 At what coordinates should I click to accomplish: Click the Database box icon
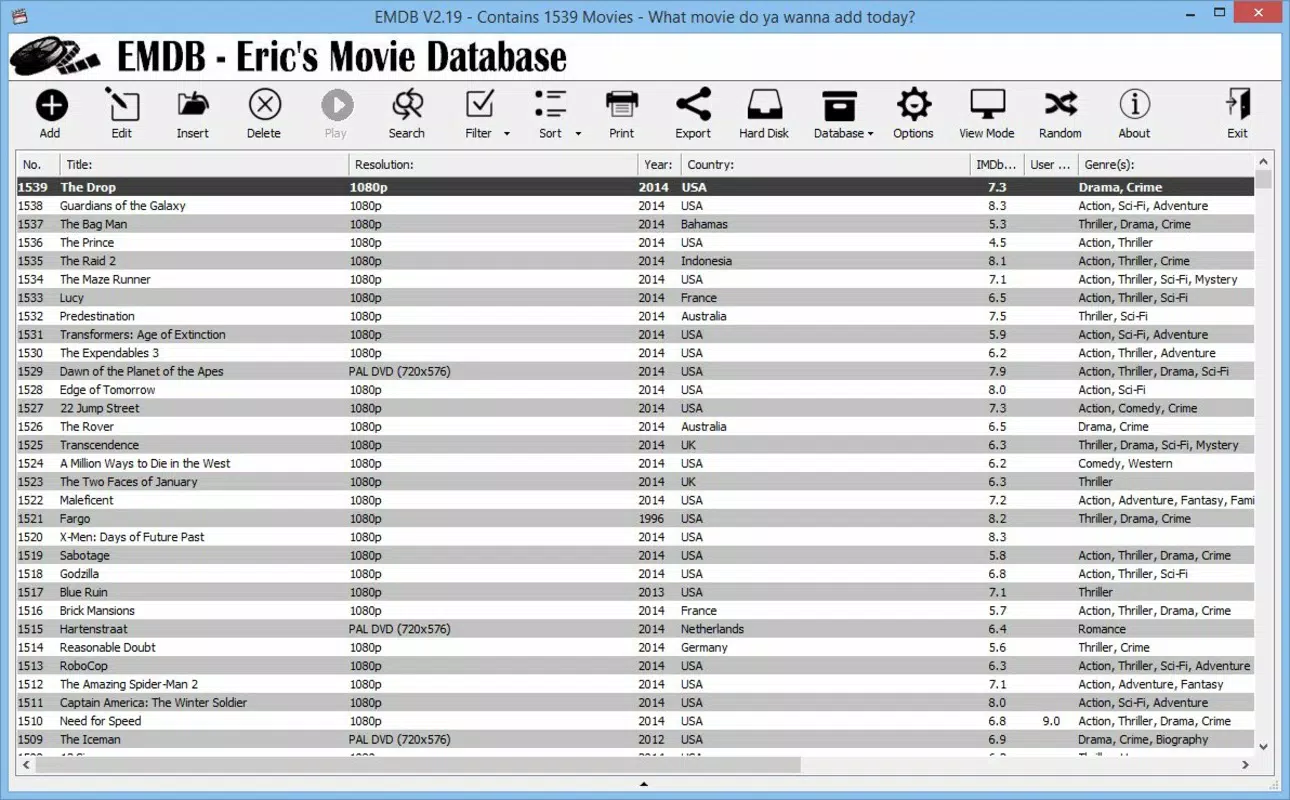[x=839, y=105]
